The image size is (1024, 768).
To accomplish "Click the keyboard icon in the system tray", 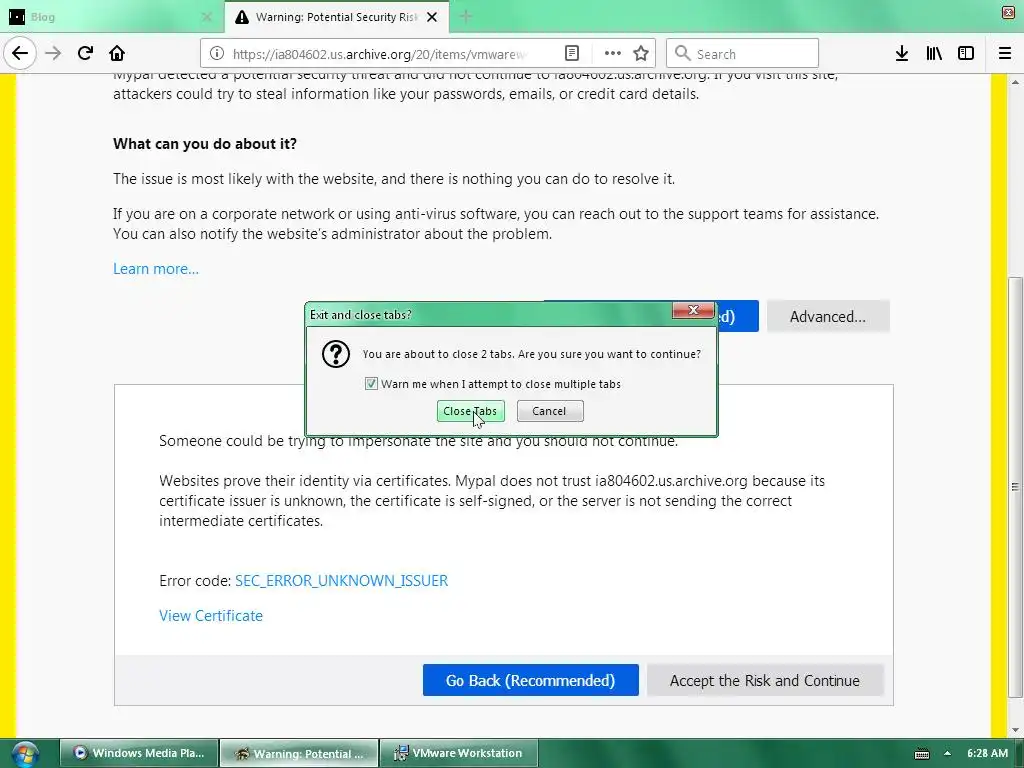I will 921,754.
